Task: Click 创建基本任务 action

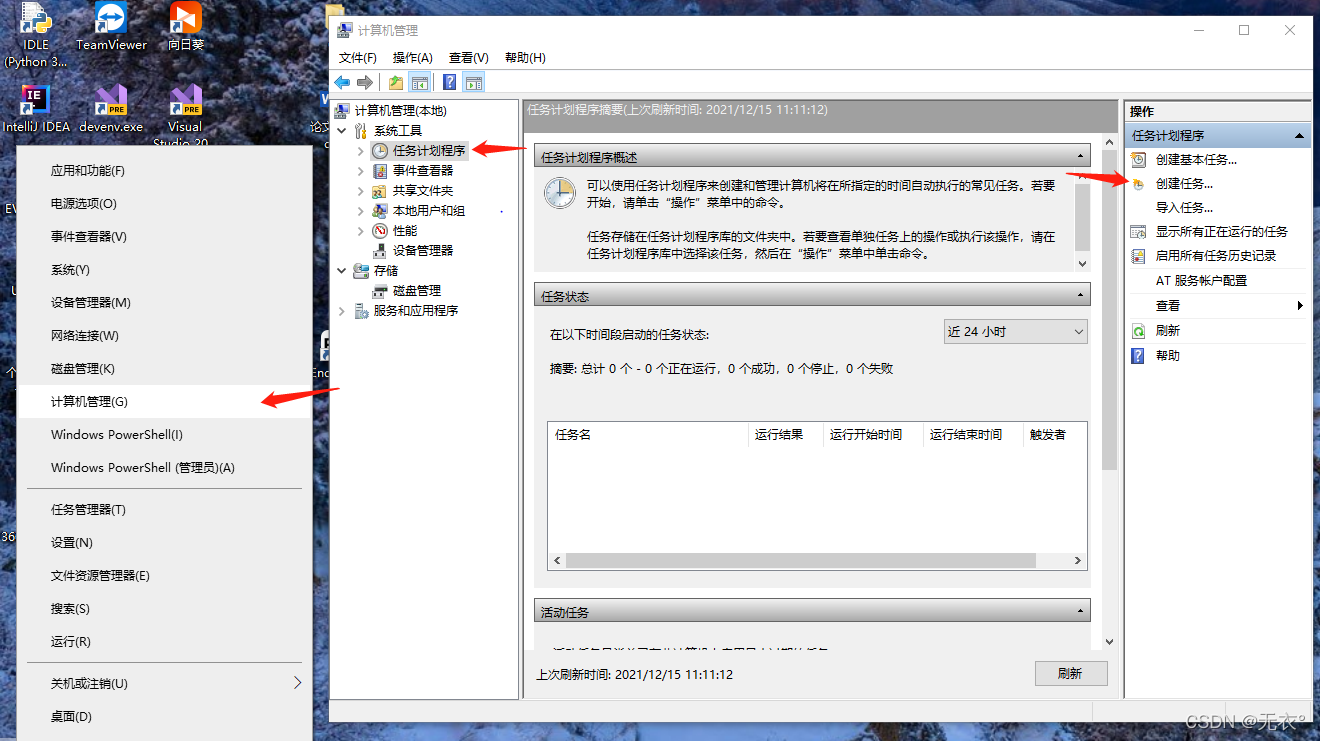Action: (1196, 159)
